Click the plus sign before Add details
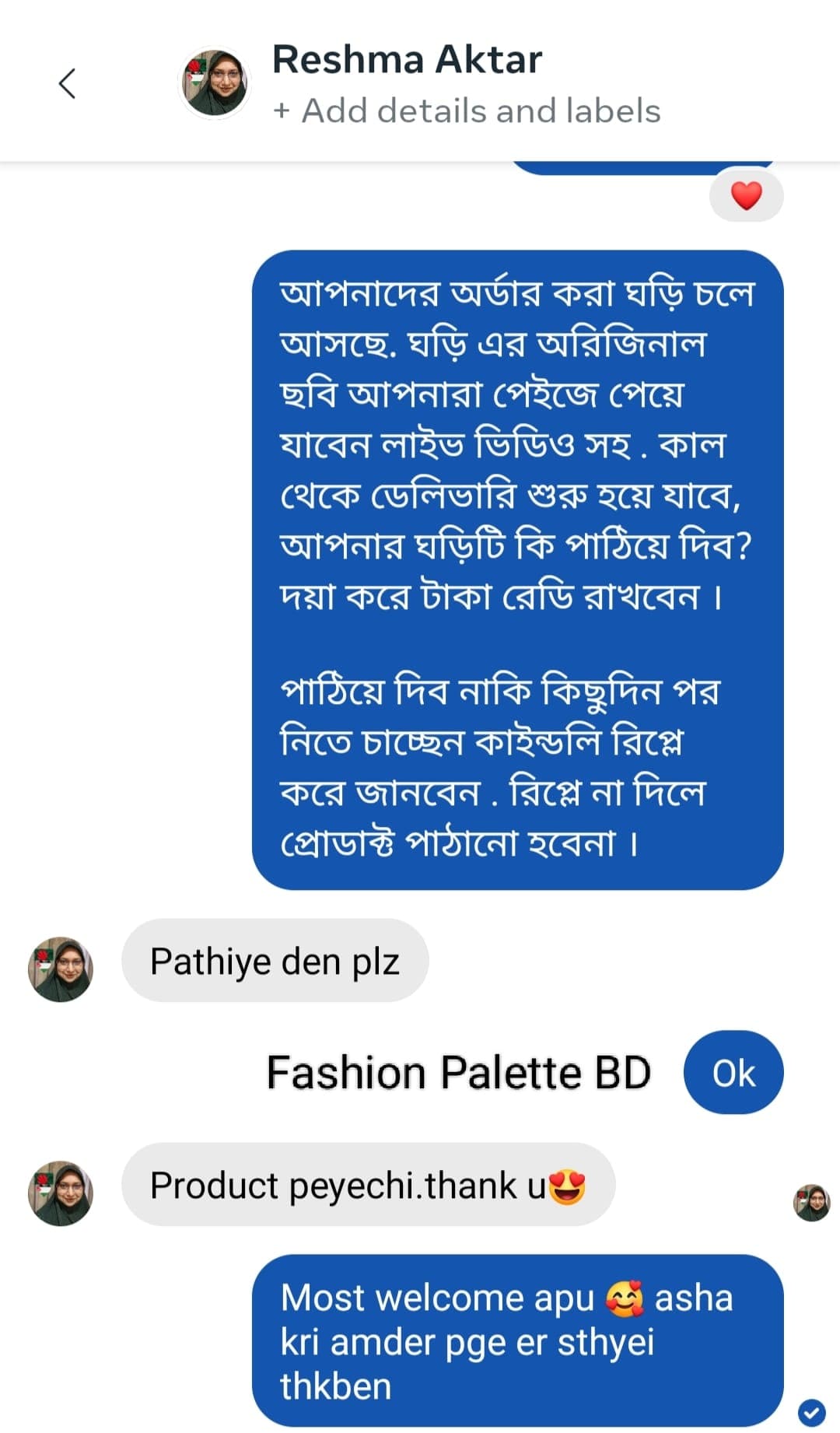 [x=282, y=111]
